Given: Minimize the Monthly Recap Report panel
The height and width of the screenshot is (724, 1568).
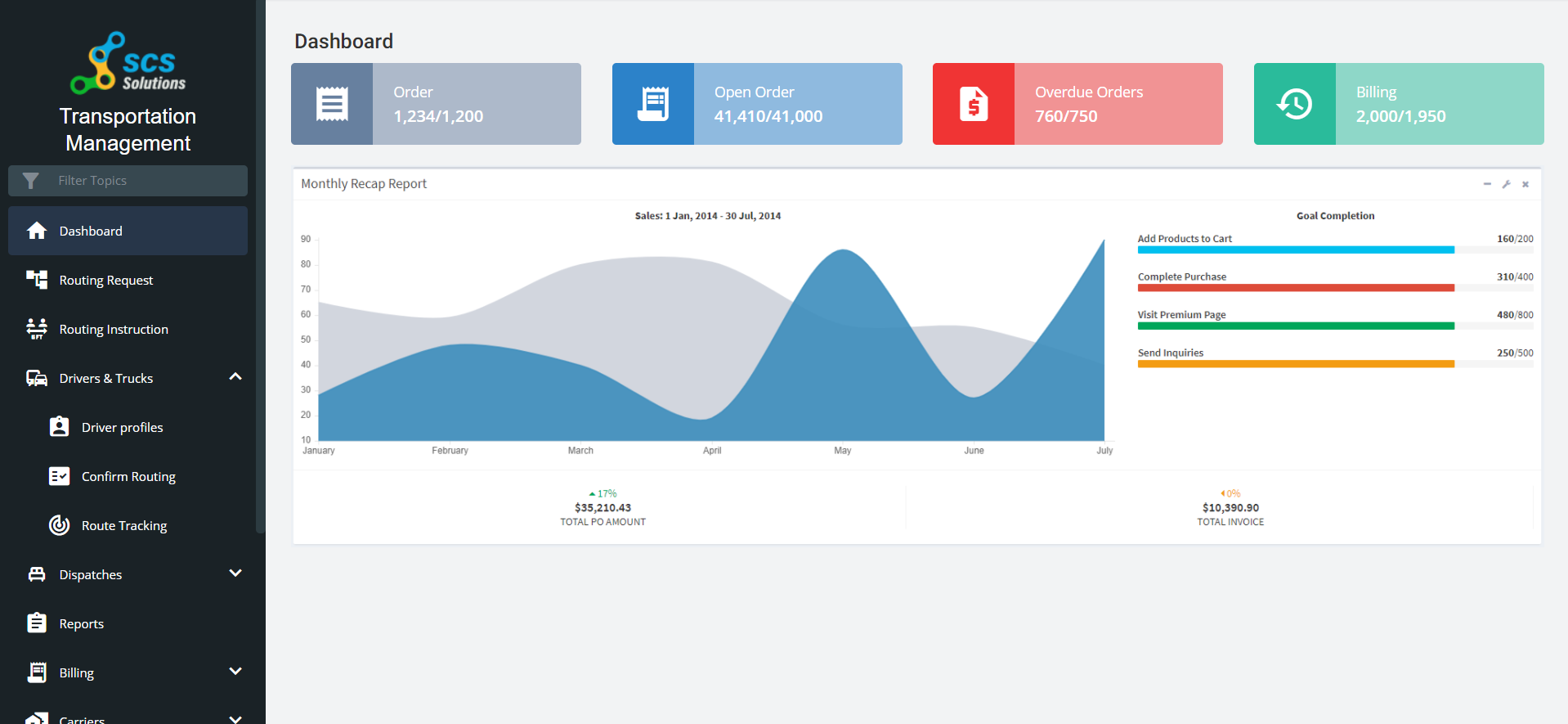Looking at the screenshot, I should tap(1487, 184).
